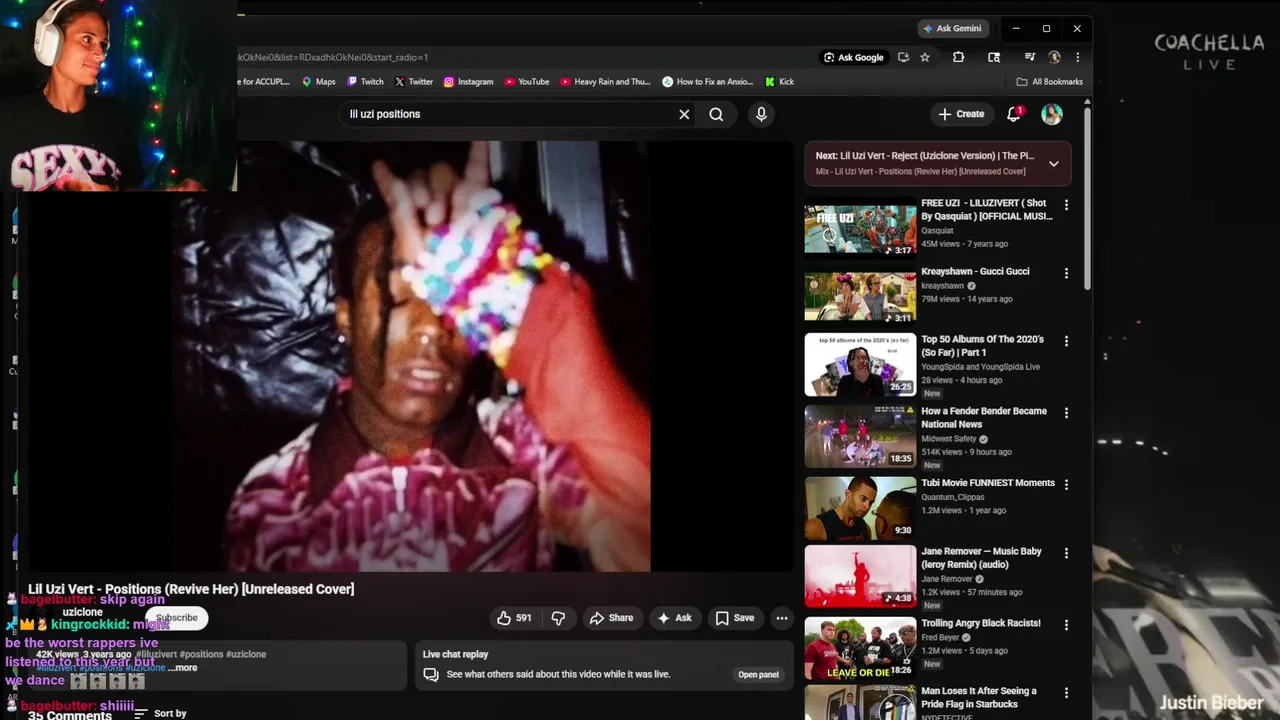Open options menu for FREE UZI video

pos(1066,205)
